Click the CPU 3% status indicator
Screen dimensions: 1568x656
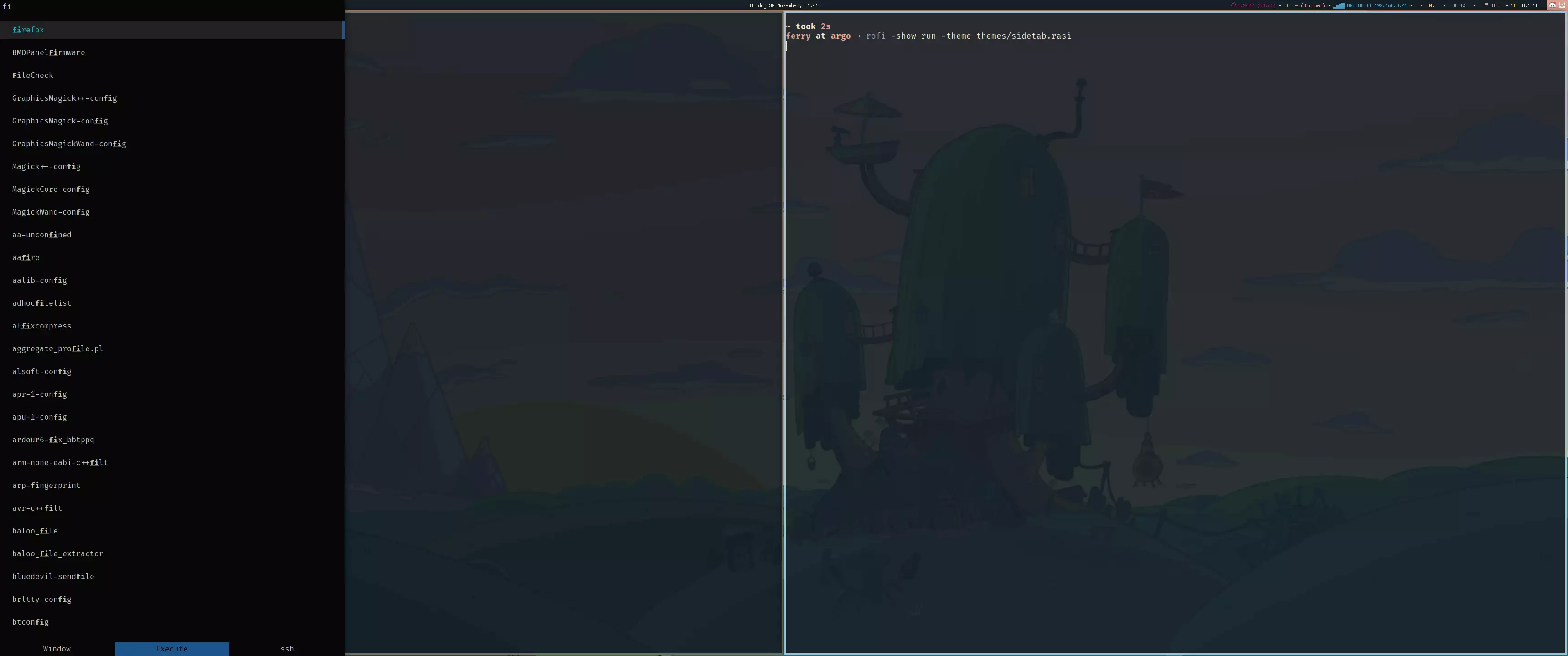(1459, 5)
